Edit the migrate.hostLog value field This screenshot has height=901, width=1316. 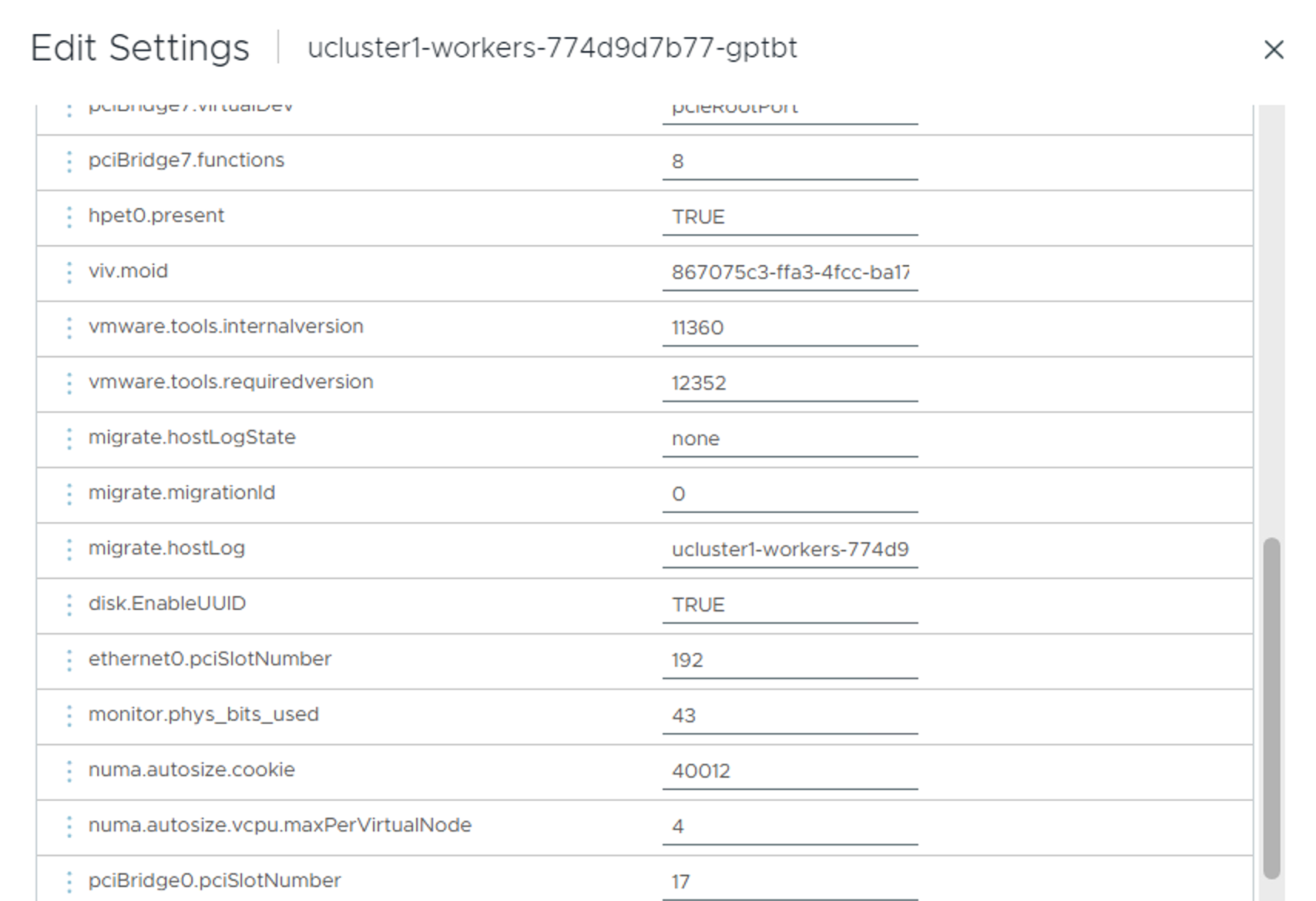[790, 550]
